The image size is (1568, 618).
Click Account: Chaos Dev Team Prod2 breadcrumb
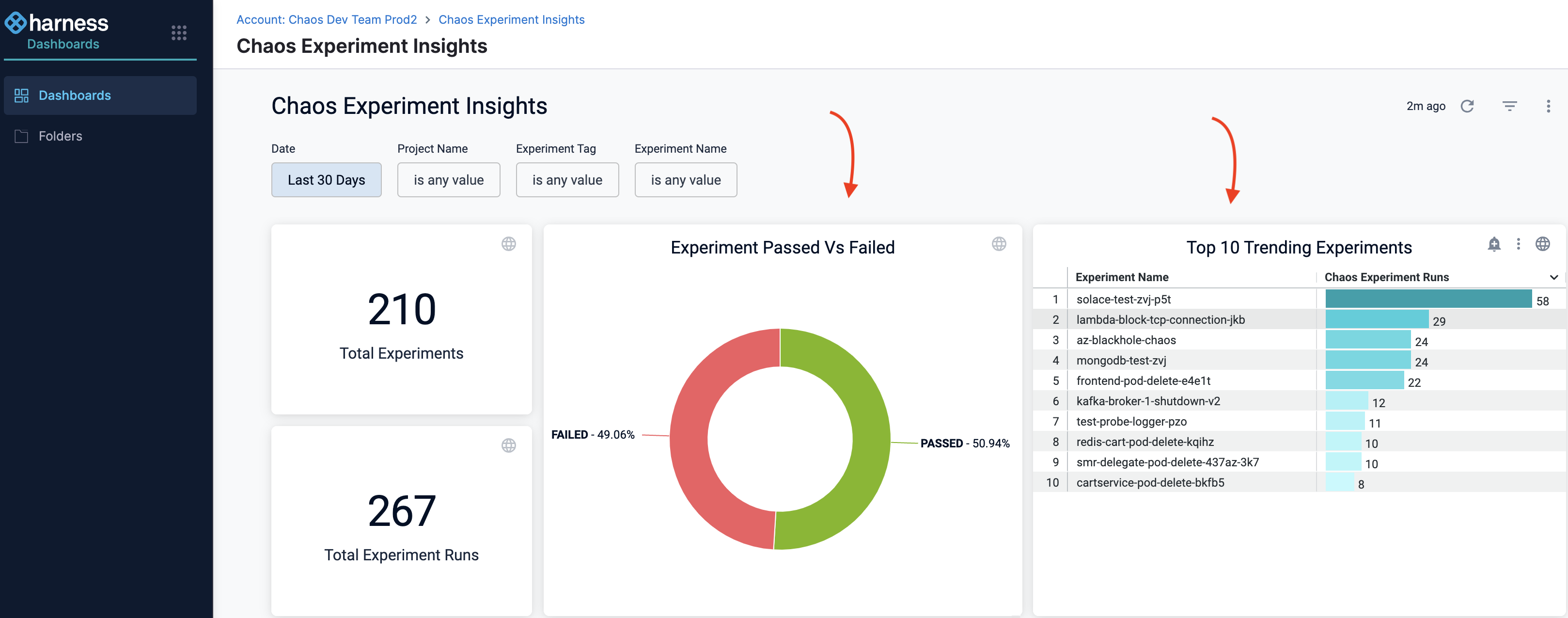326,19
